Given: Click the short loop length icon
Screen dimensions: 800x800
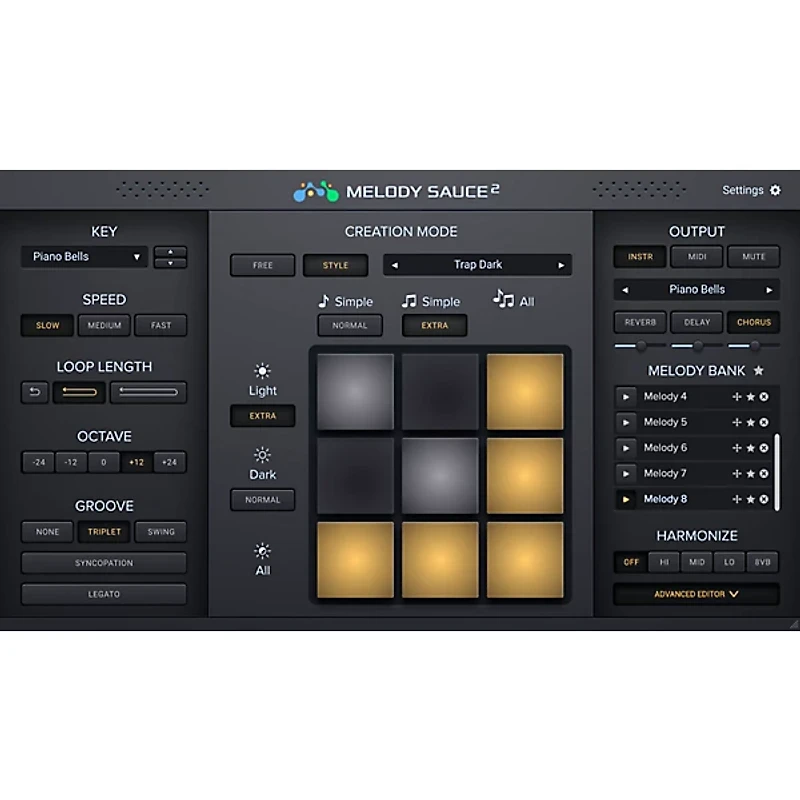Looking at the screenshot, I should (x=80, y=392).
